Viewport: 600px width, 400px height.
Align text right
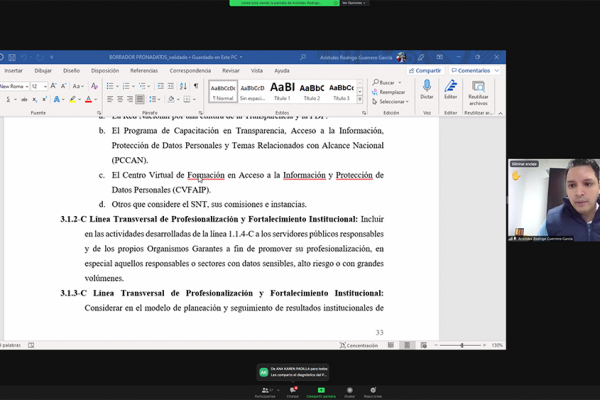[130, 100]
